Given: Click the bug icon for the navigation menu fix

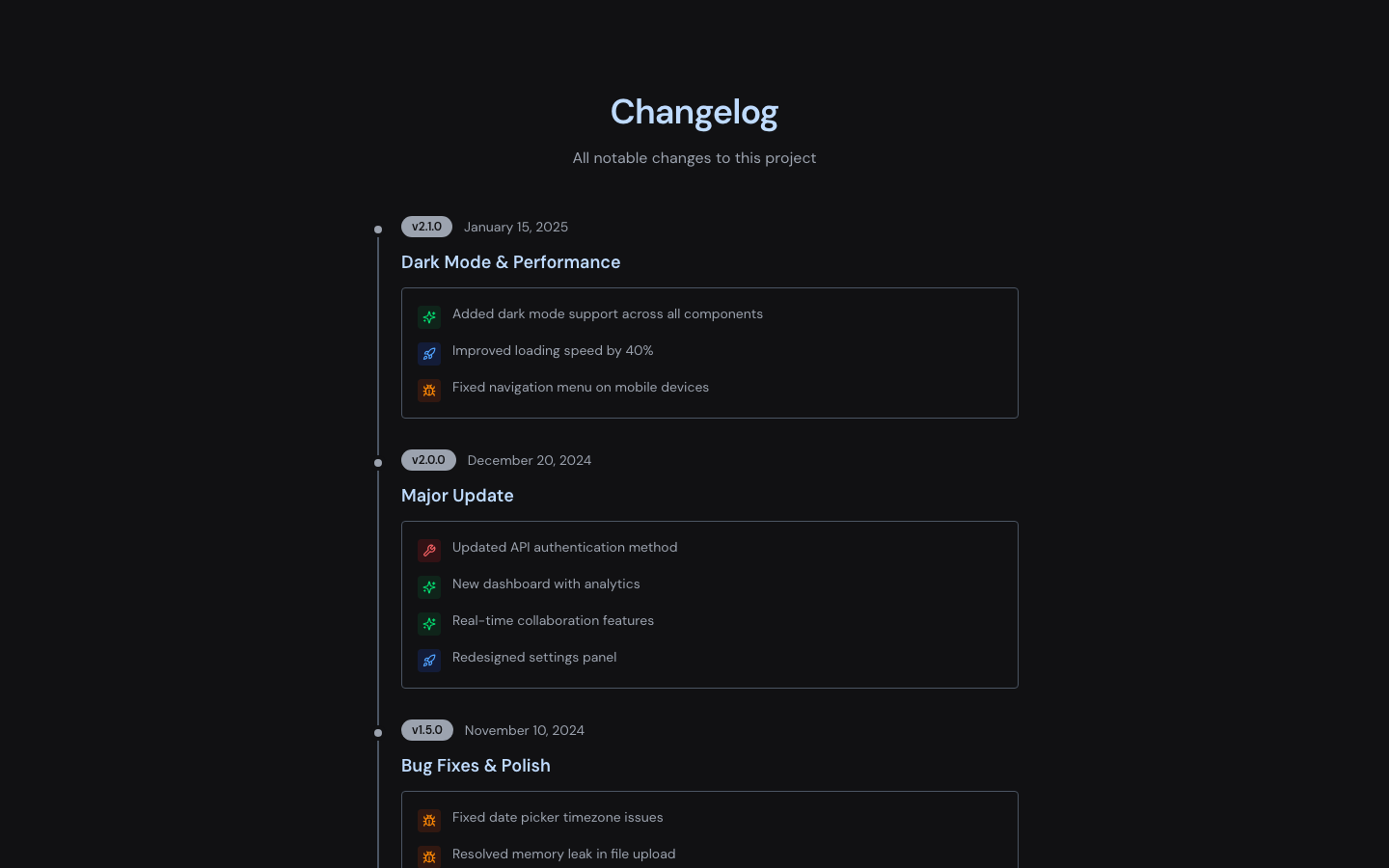Looking at the screenshot, I should 429,391.
